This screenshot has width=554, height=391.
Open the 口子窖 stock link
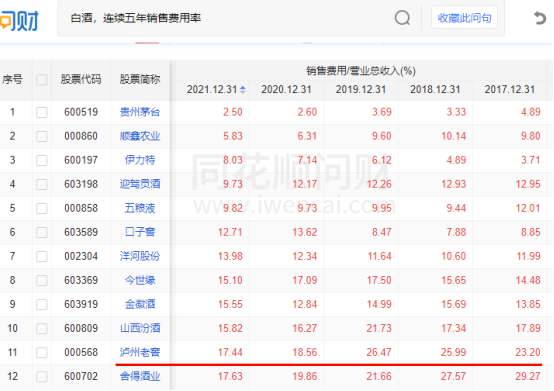pos(140,232)
